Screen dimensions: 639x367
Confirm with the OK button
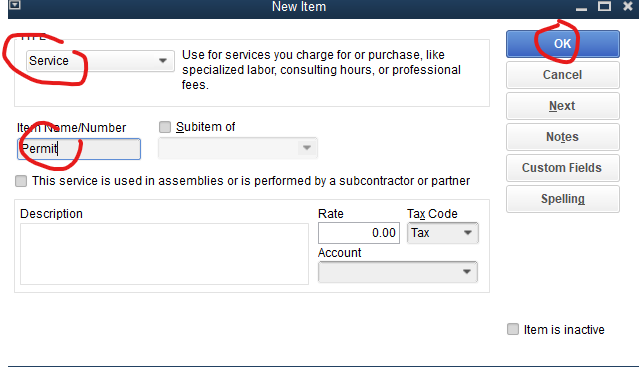[x=563, y=44]
